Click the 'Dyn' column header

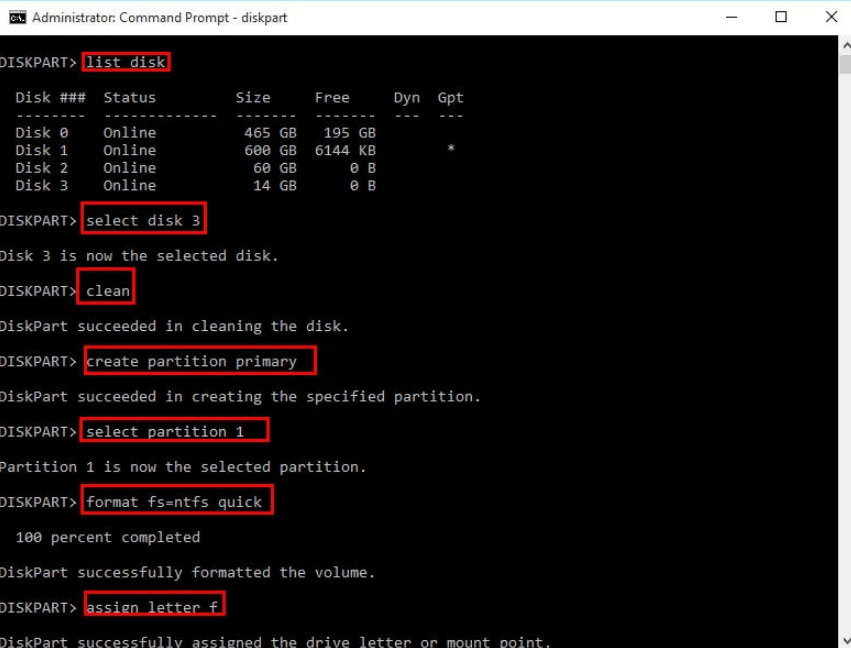click(x=407, y=98)
